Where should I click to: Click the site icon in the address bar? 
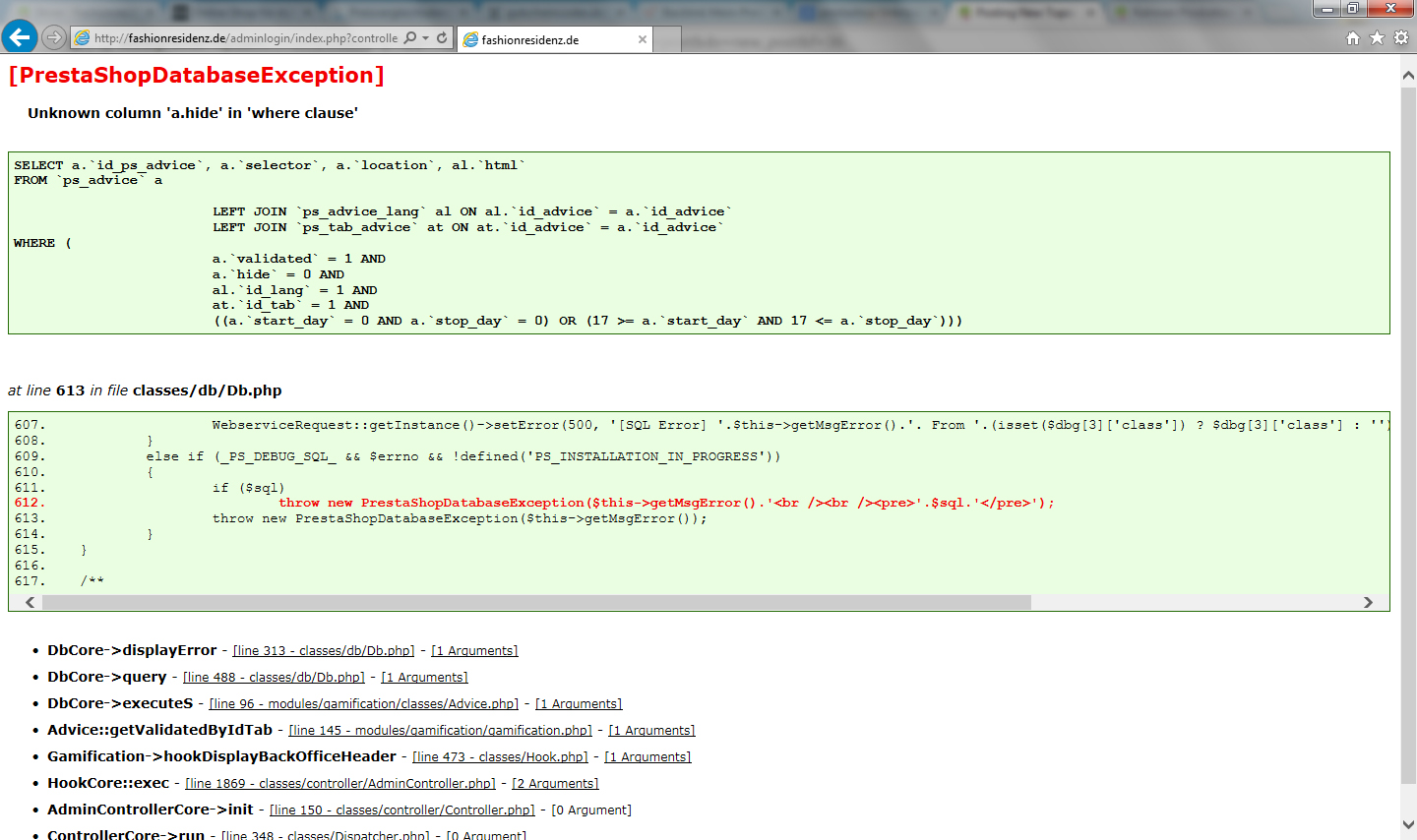[83, 38]
